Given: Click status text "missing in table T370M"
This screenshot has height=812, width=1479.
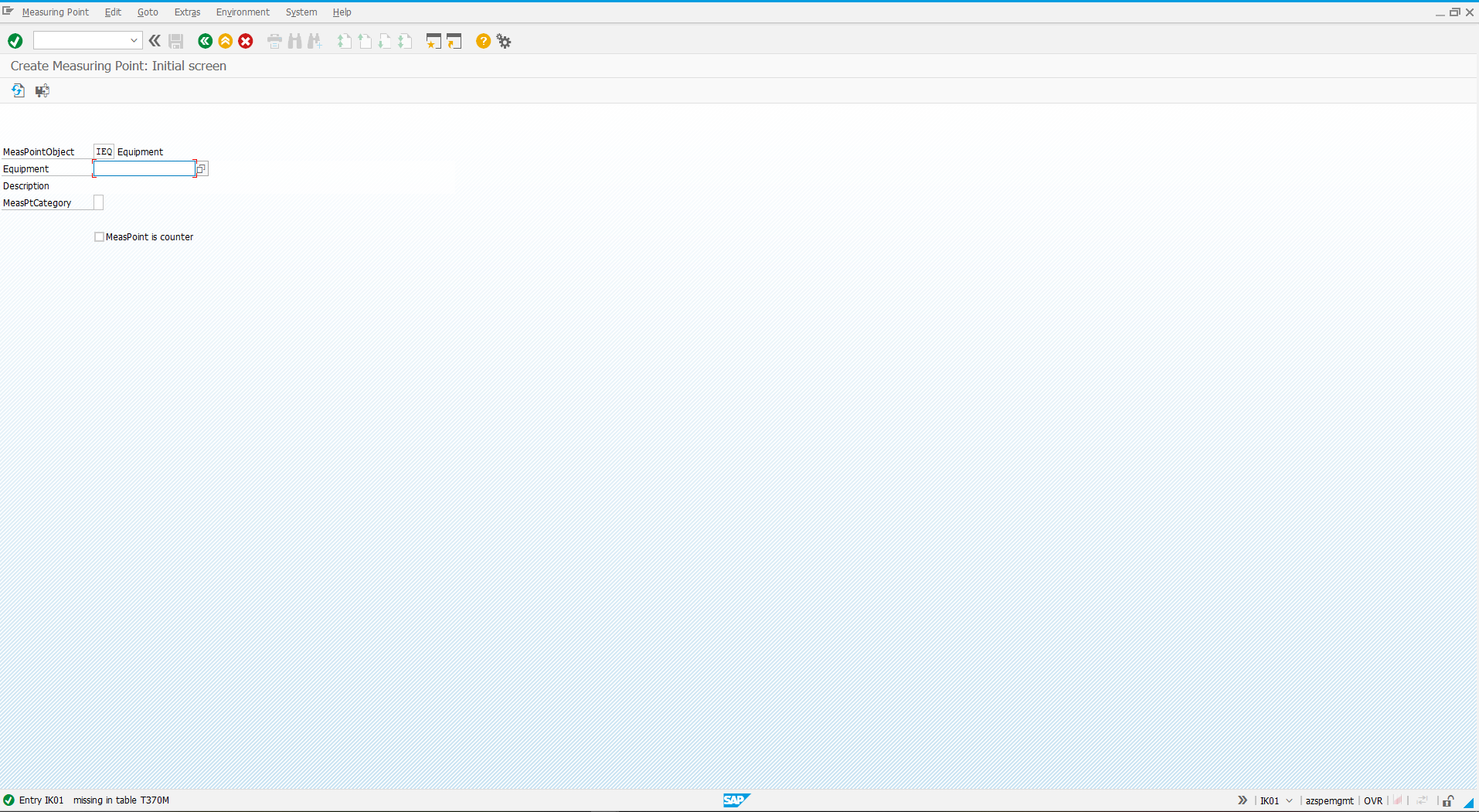Looking at the screenshot, I should click(x=121, y=800).
